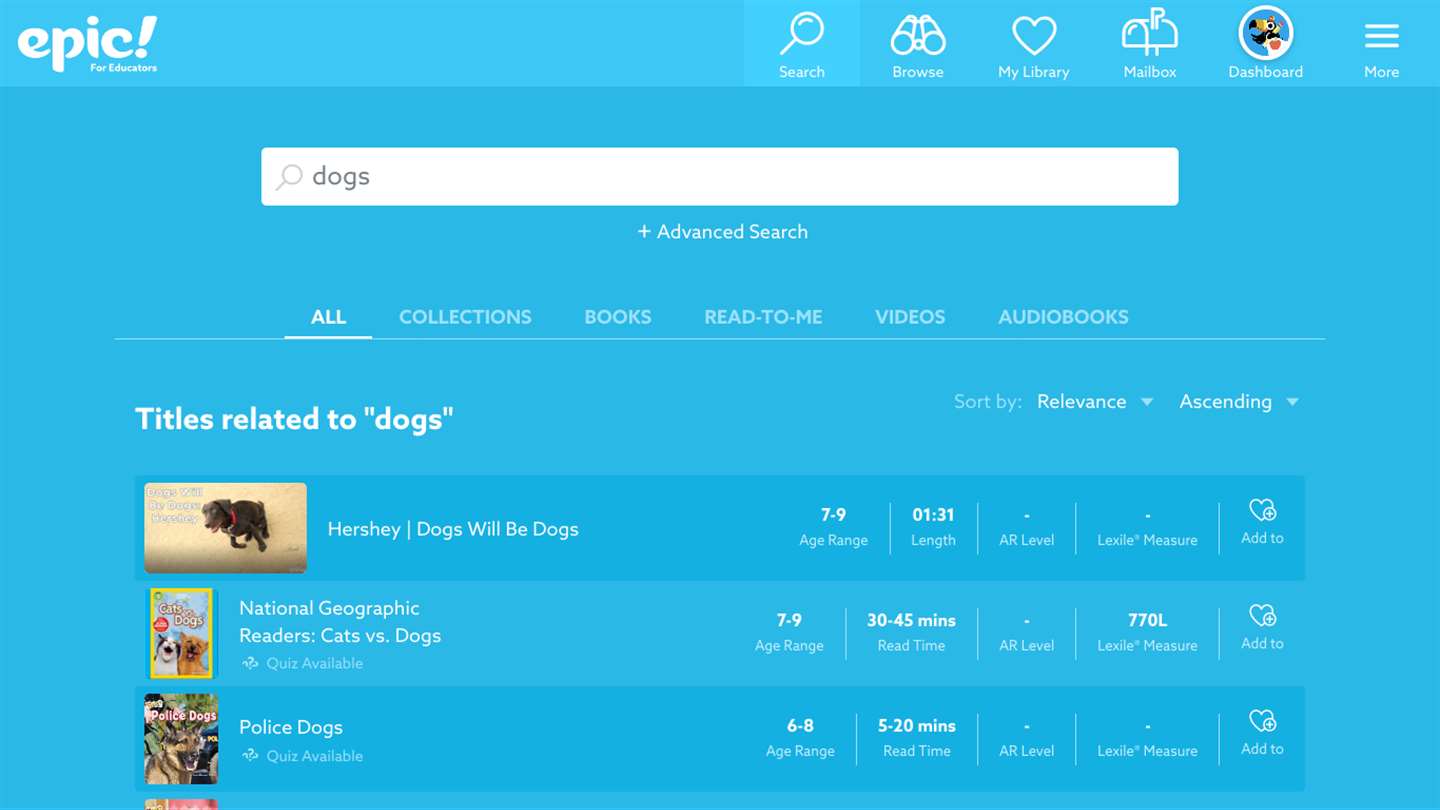This screenshot has height=810, width=1440.
Task: Add Police Dogs to a collection
Action: point(1262,733)
